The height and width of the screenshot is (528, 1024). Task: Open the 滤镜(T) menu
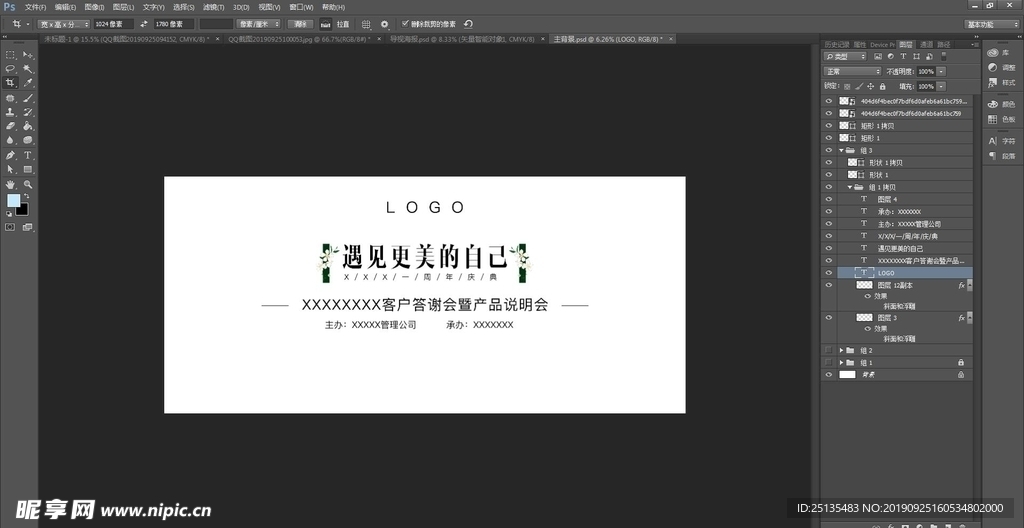tap(210, 7)
